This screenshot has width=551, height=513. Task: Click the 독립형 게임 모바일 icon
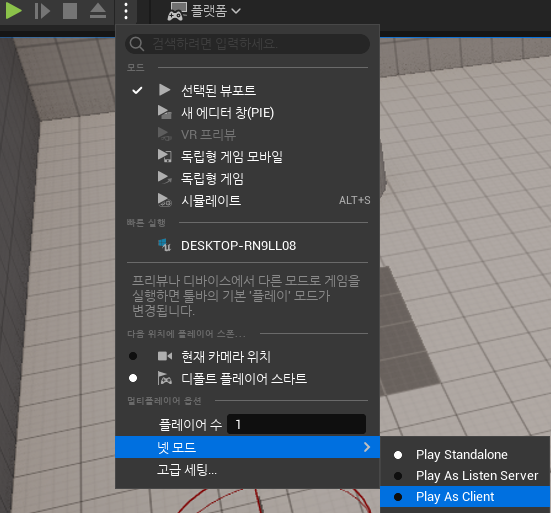tap(164, 156)
